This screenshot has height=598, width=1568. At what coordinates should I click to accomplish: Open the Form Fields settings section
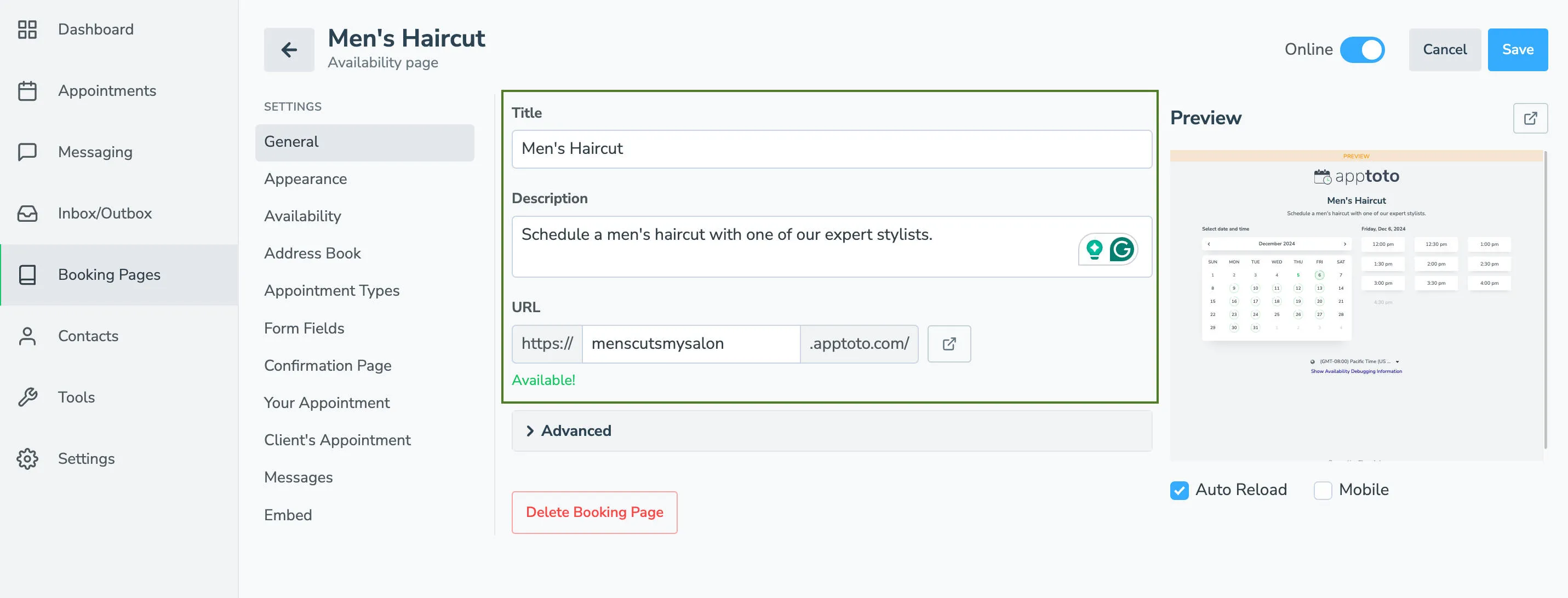(304, 328)
